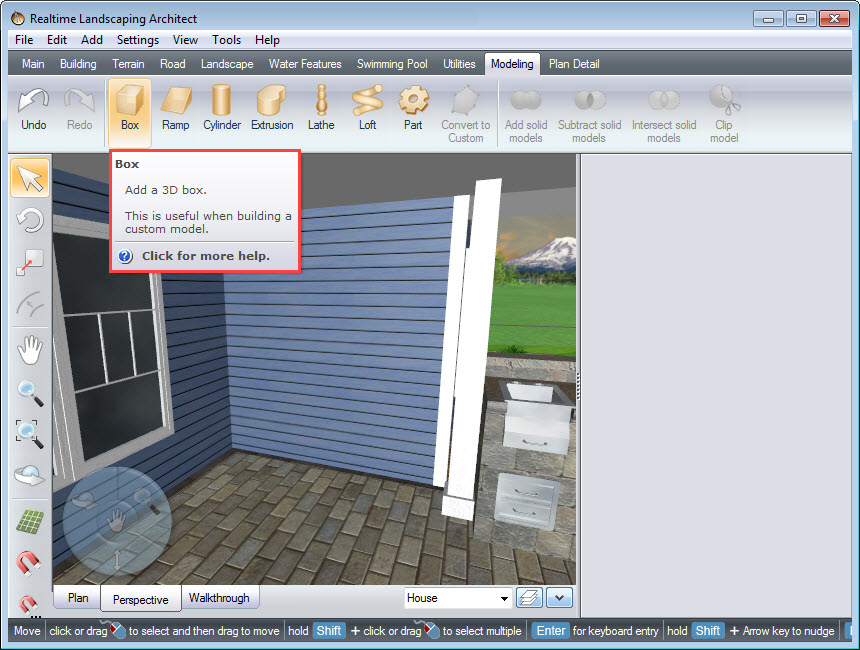
Task: Expand the chevron button beside layers
Action: click(x=559, y=598)
